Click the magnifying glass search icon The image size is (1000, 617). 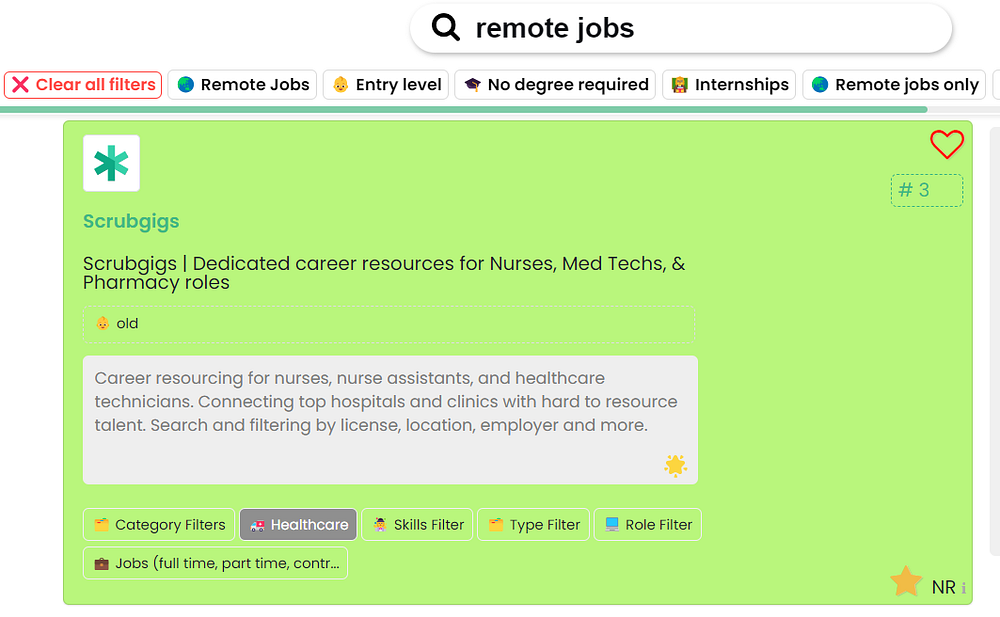point(445,28)
